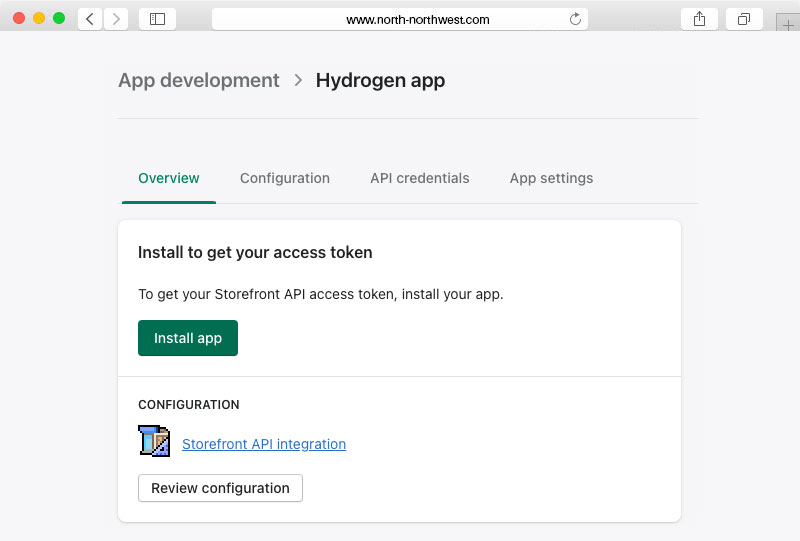
Task: Go forward to the next page
Action: 116,19
